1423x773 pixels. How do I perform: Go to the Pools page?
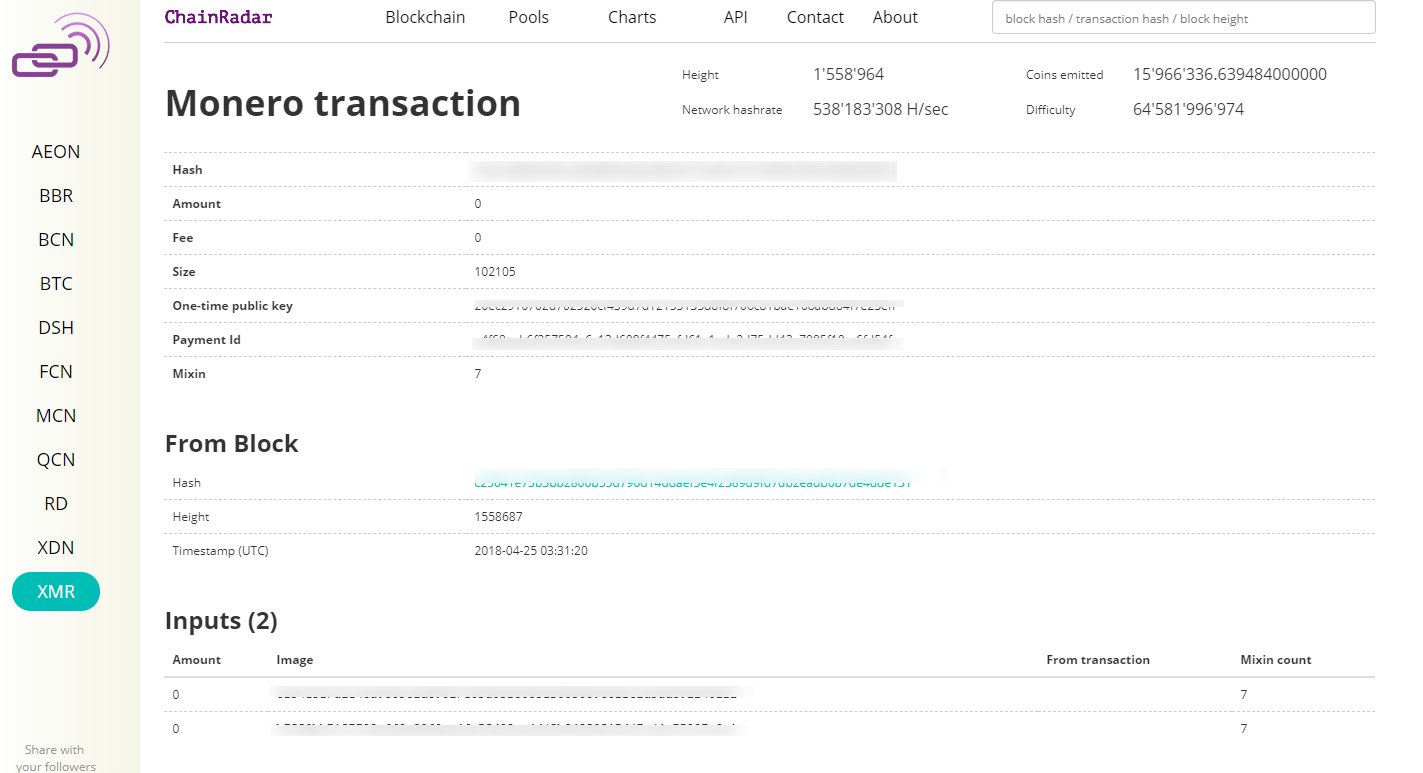[528, 17]
